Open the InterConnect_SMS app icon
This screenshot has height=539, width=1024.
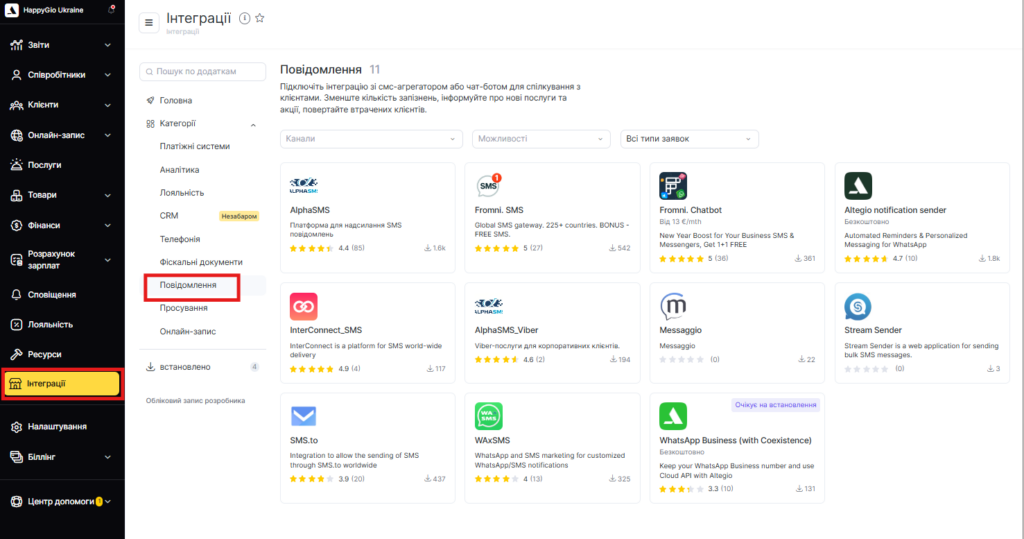coord(303,306)
